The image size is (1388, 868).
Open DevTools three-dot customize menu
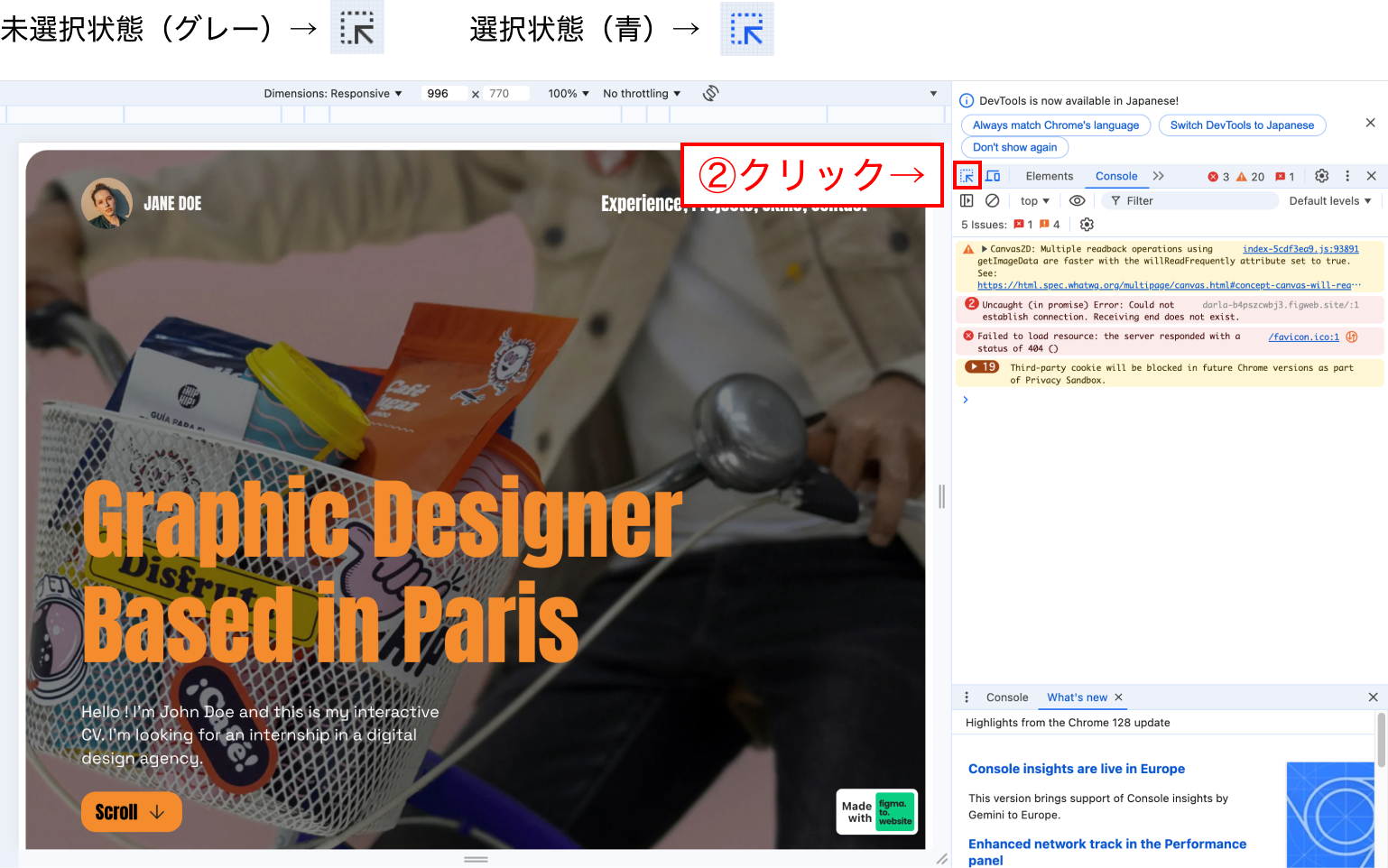[x=1347, y=176]
